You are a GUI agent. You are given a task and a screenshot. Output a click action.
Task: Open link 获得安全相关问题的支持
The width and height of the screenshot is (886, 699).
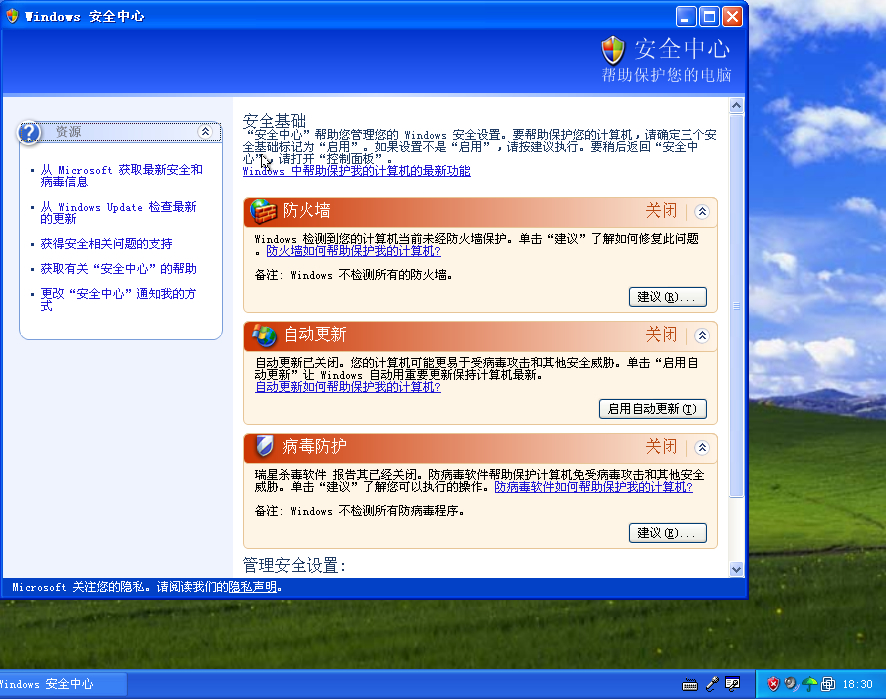(106, 244)
